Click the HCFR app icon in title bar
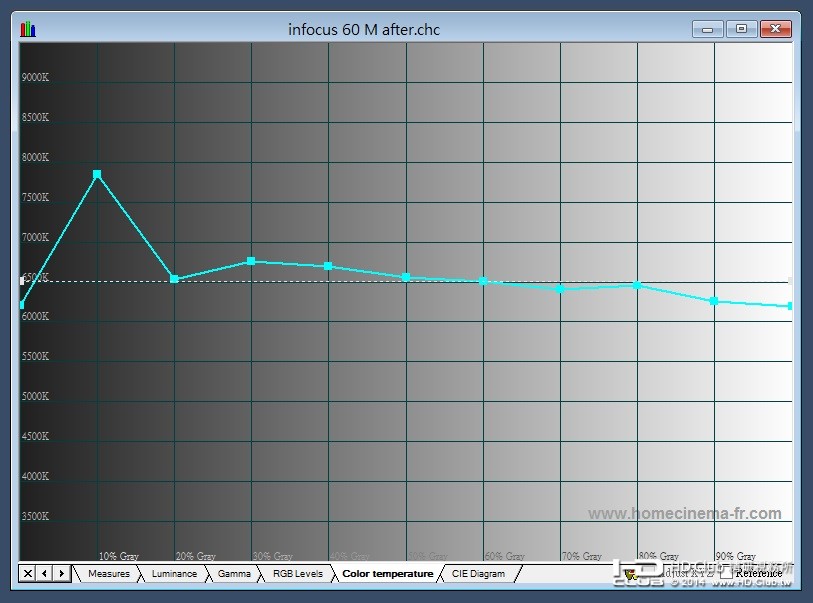813x603 pixels. click(x=28, y=29)
